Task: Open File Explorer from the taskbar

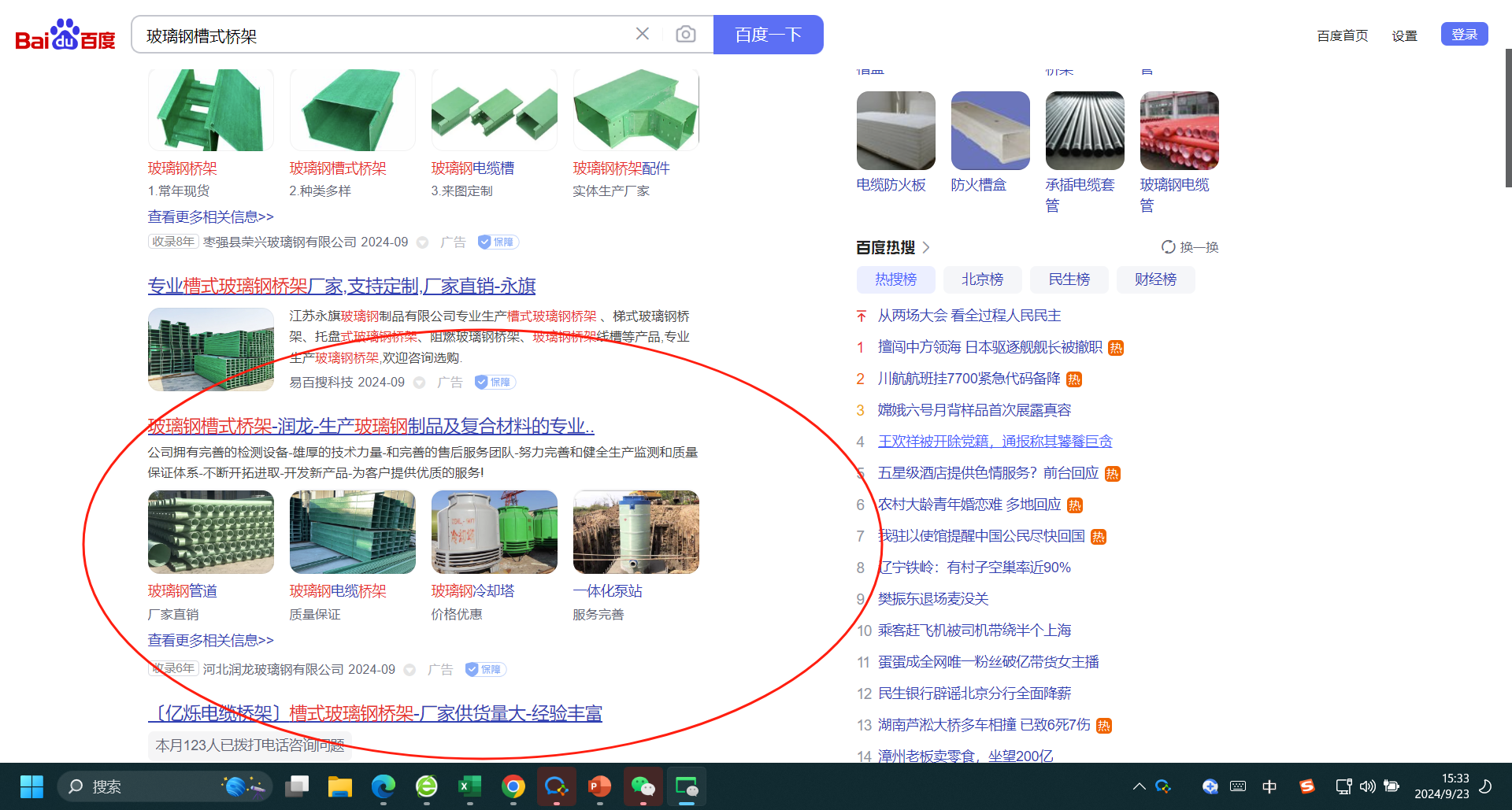Action: coord(340,786)
